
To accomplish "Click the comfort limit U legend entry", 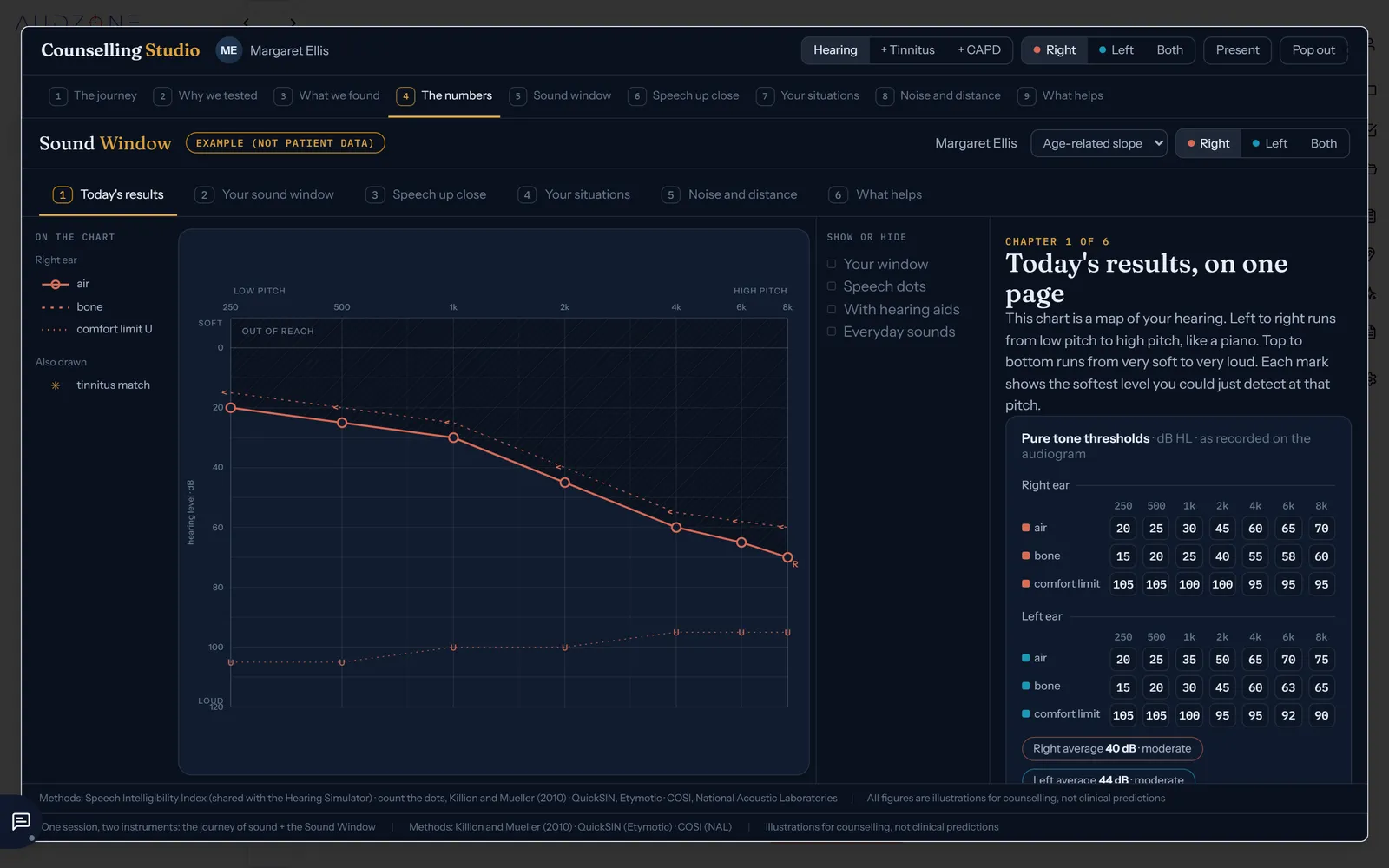I will pyautogui.click(x=96, y=329).
